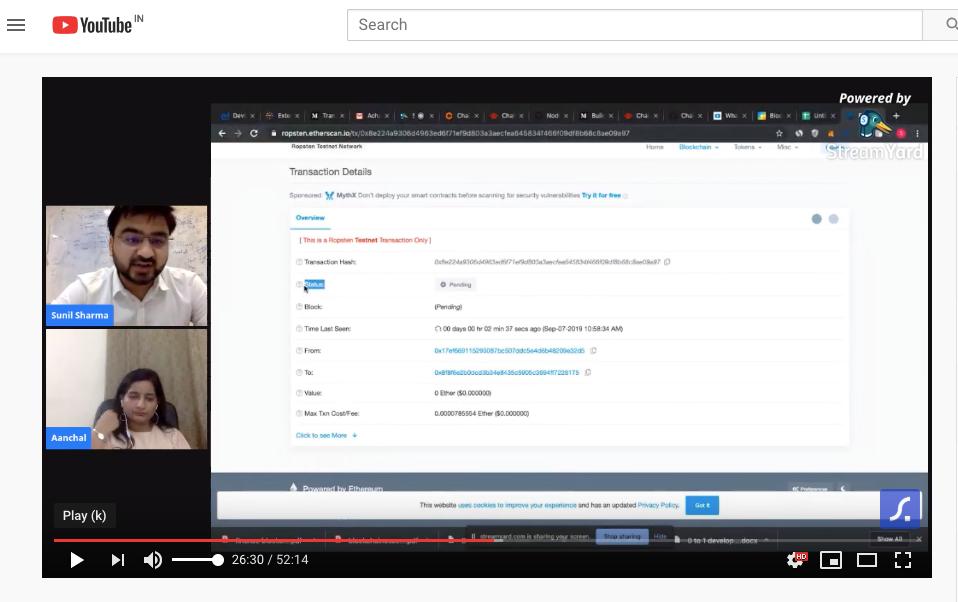
Task: Enter full screen mode
Action: tap(902, 560)
